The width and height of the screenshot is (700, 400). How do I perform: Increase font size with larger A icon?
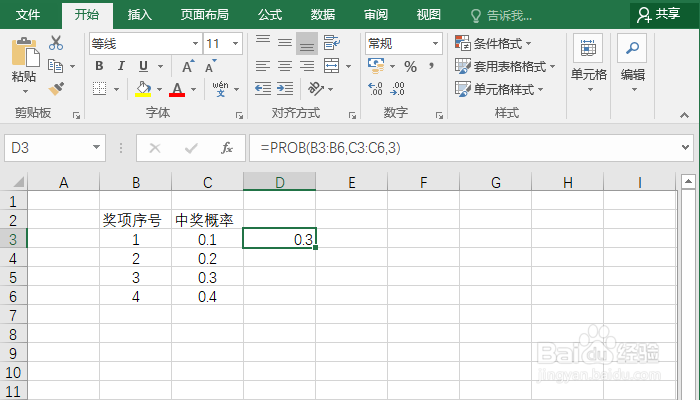click(x=188, y=66)
